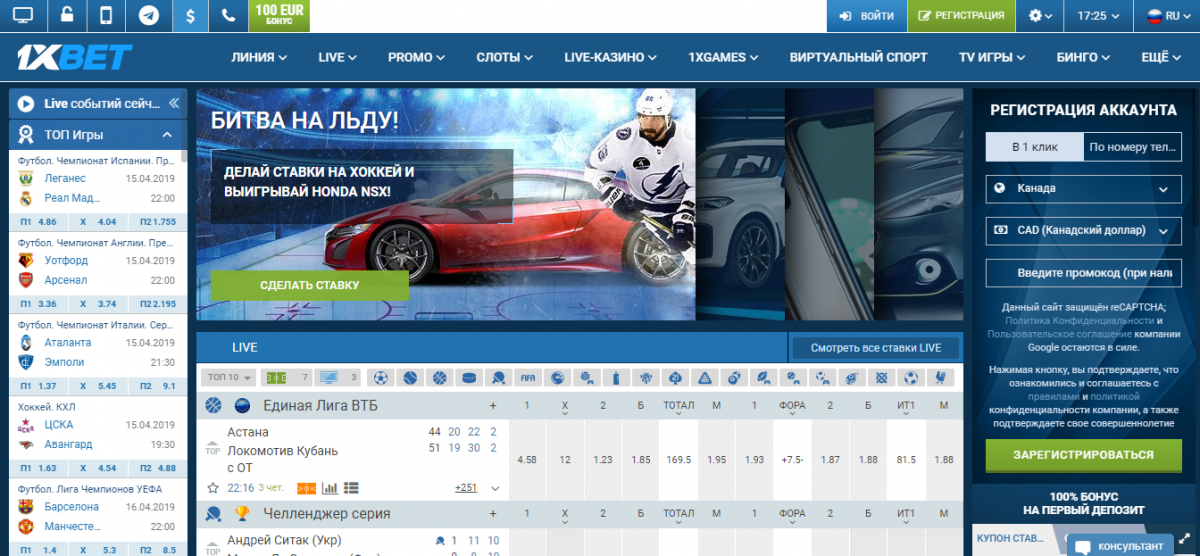
Task: Click the trophy icon beside Челленджер серия
Action: click(x=241, y=513)
